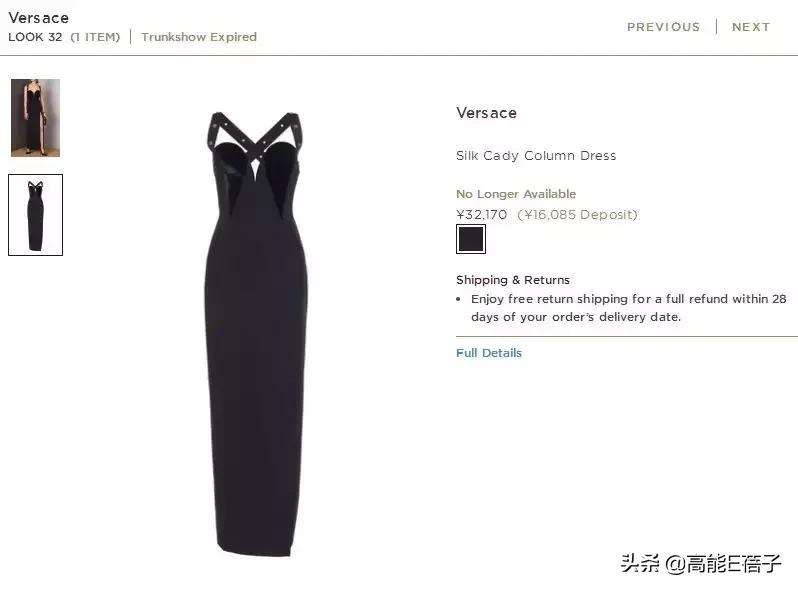Select the model-wearing-dress thumbnail

click(x=36, y=118)
